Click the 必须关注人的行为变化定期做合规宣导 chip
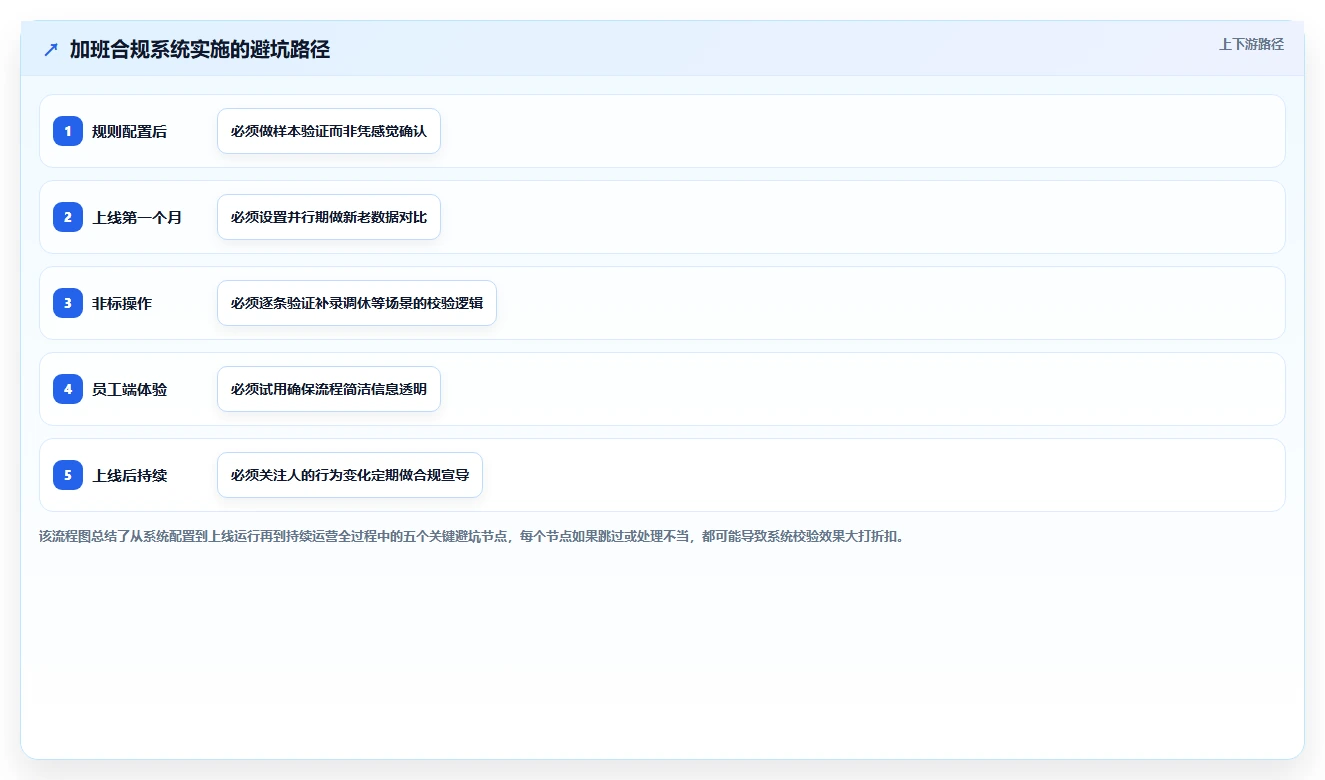1325x780 pixels. [350, 475]
